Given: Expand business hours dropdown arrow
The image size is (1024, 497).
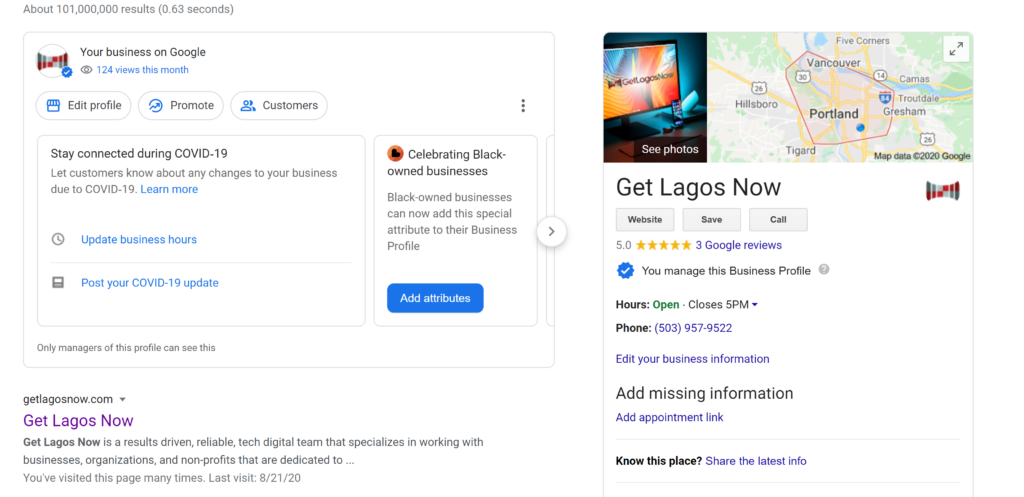Looking at the screenshot, I should click(754, 305).
